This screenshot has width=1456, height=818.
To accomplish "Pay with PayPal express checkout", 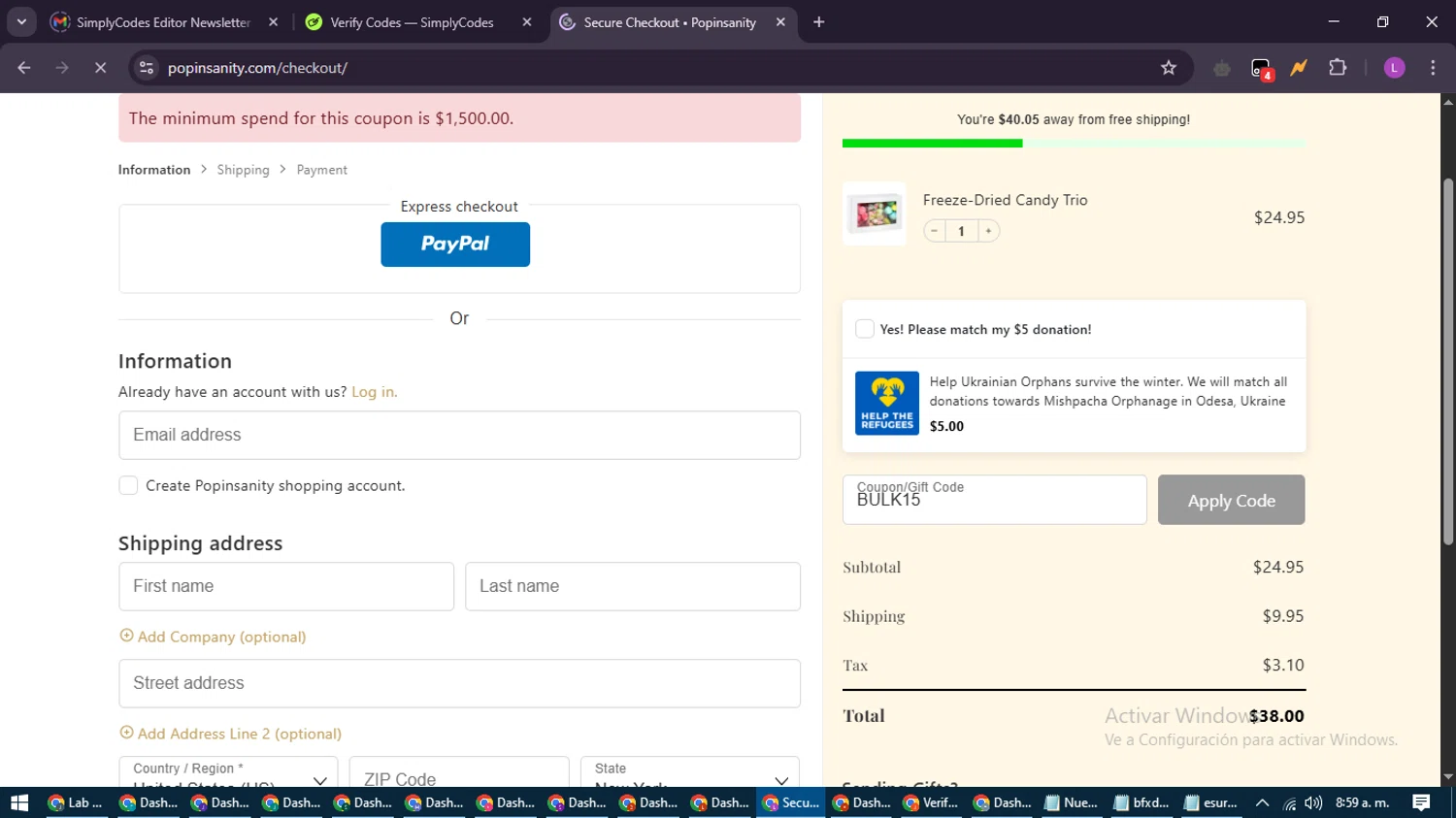I will coord(455,245).
